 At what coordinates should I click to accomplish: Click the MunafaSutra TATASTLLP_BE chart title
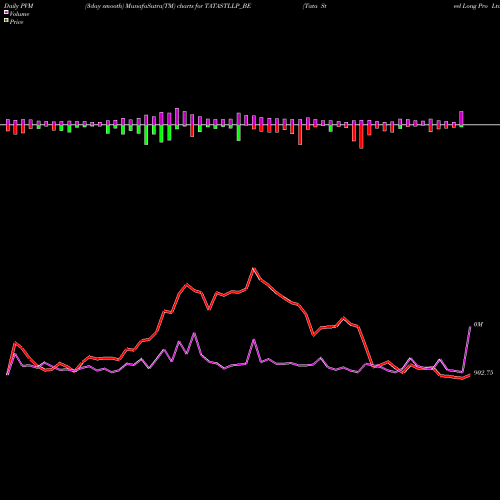click(168, 6)
